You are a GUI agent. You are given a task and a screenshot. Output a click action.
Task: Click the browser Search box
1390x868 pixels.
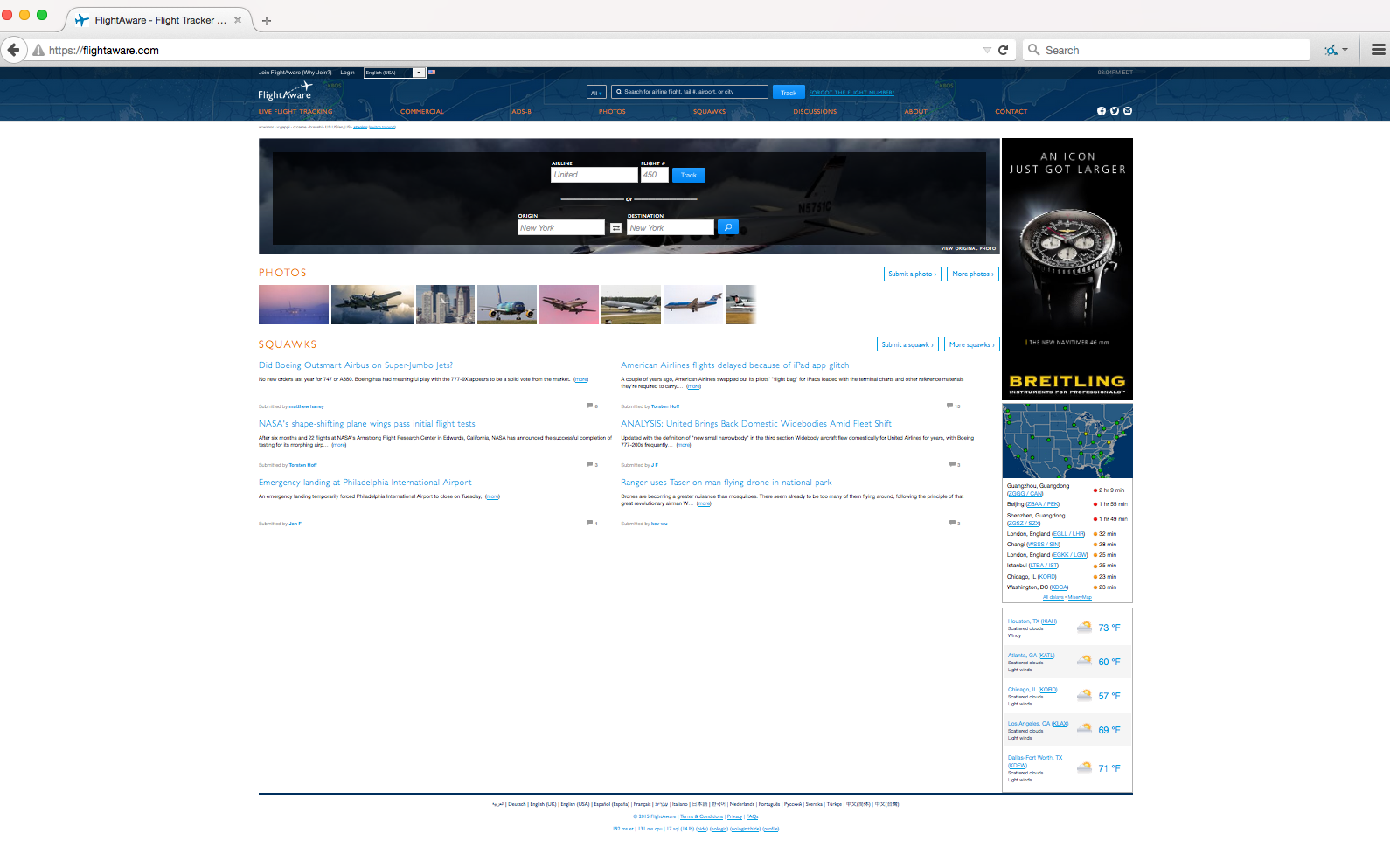click(1167, 50)
